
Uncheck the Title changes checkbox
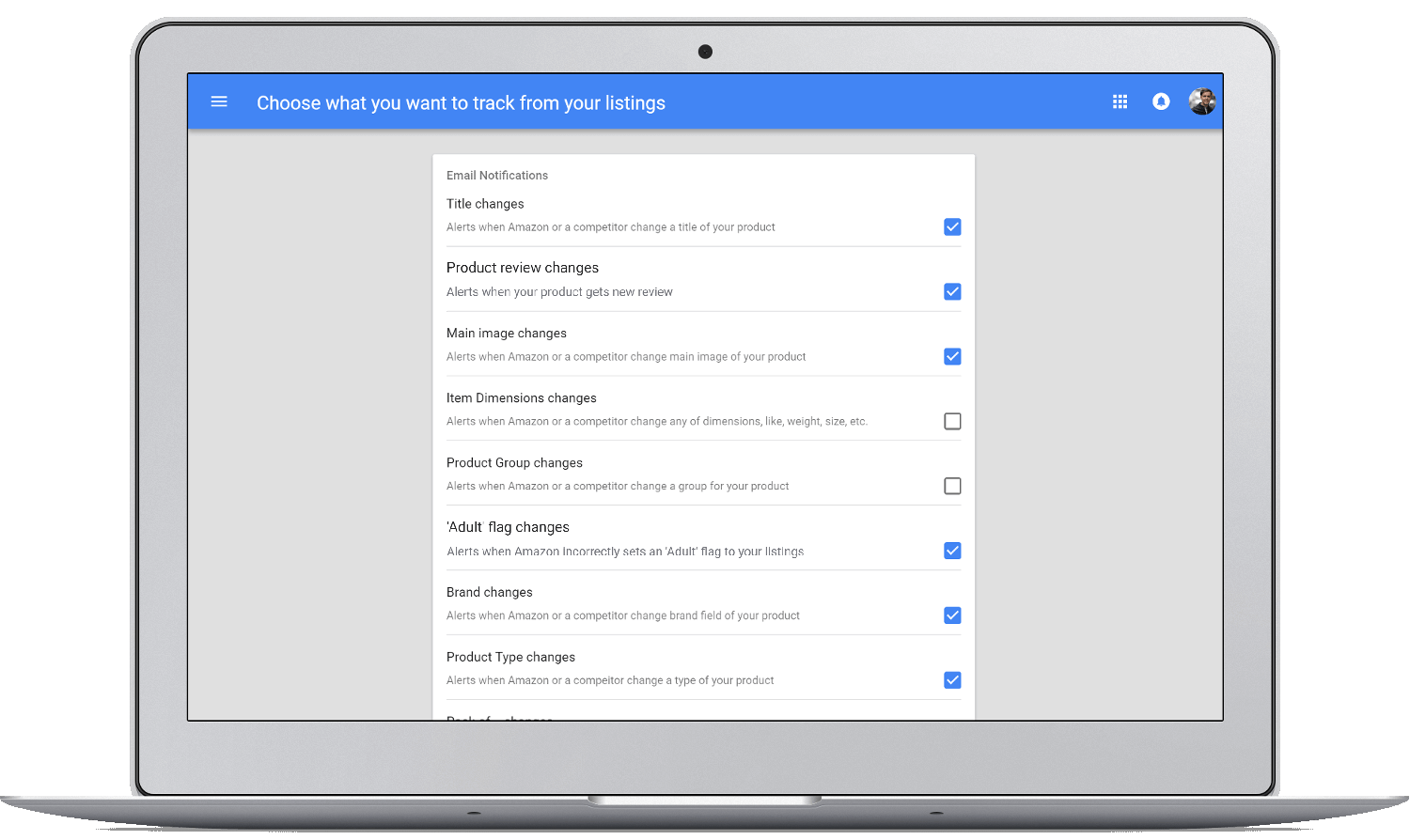tap(952, 227)
